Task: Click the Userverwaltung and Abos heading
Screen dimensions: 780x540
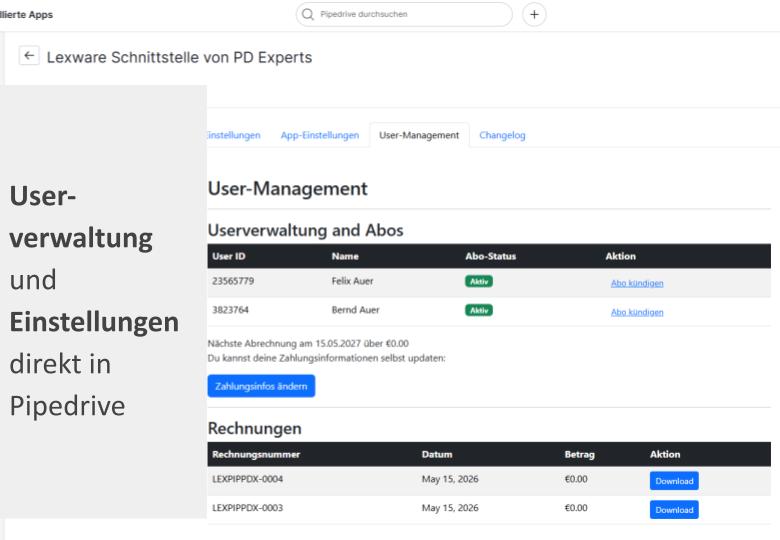Action: tap(305, 230)
